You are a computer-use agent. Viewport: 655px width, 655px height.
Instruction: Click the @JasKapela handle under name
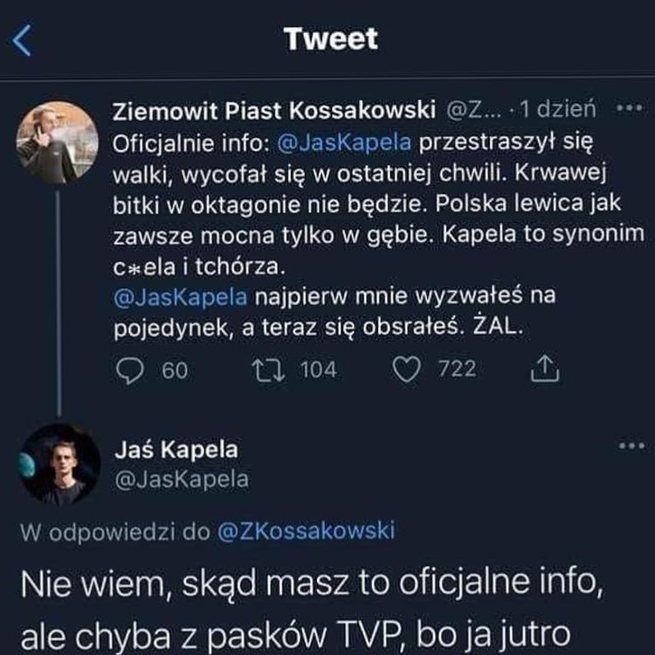pyautogui.click(x=183, y=479)
